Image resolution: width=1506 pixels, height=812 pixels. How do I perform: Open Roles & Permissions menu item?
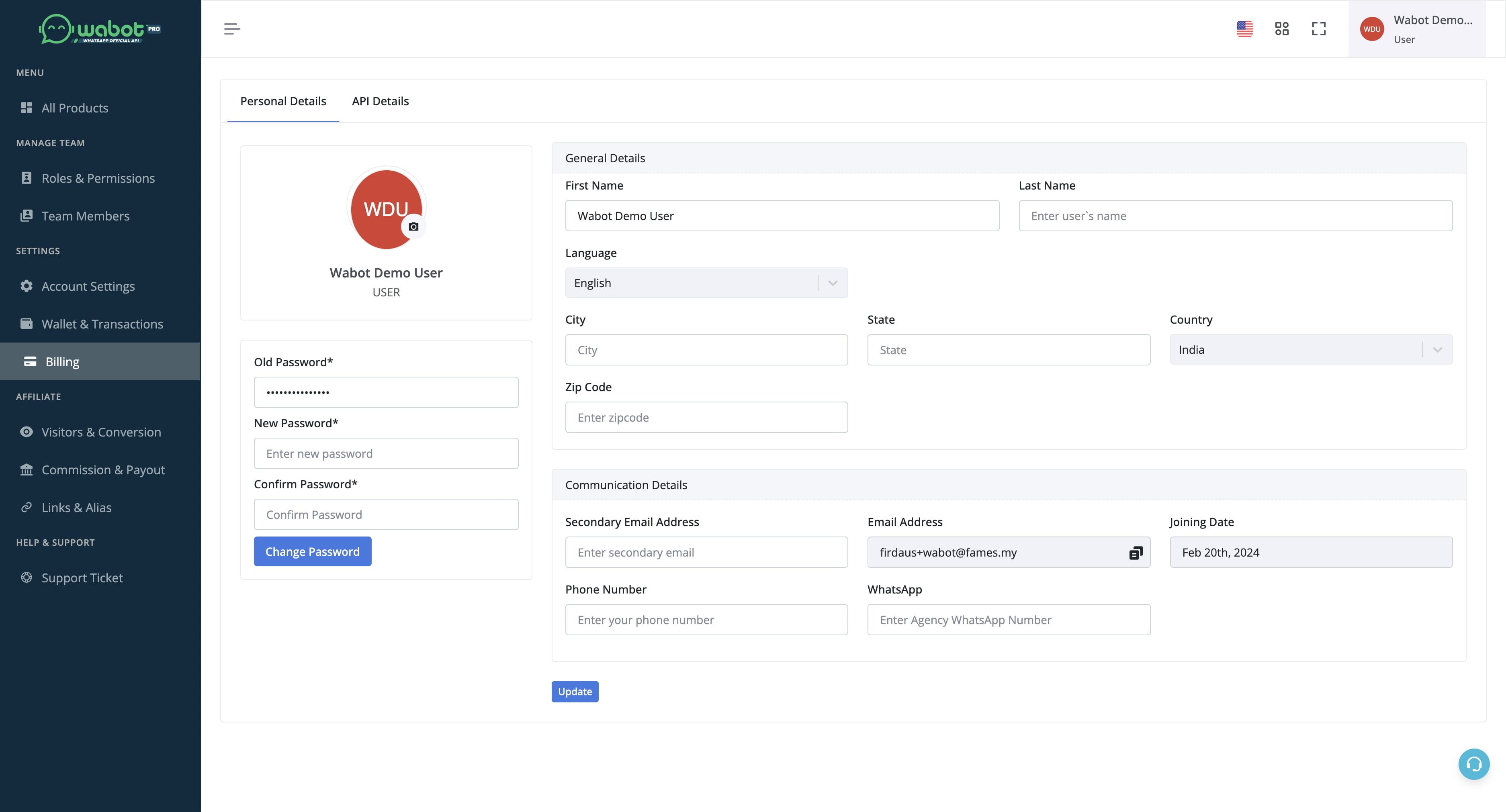click(100, 178)
